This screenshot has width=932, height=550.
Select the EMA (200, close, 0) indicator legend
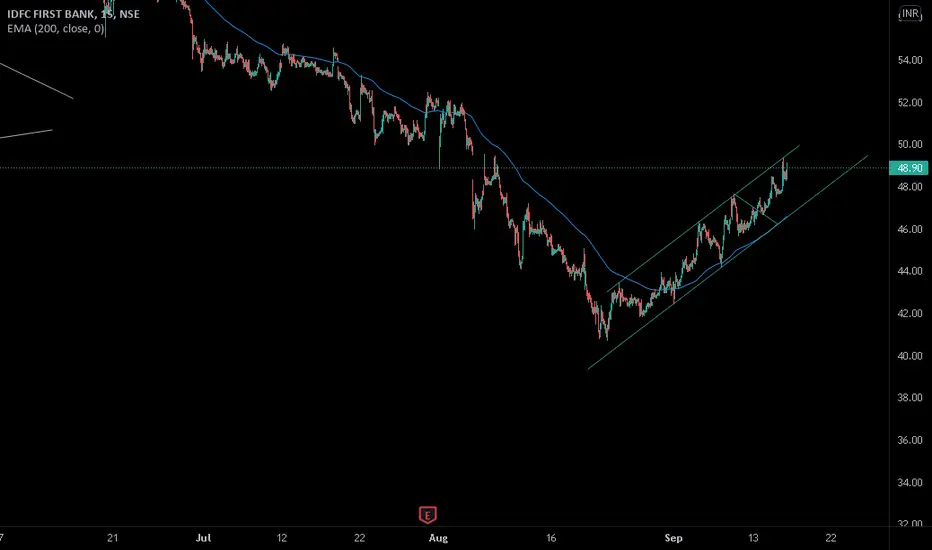click(55, 29)
